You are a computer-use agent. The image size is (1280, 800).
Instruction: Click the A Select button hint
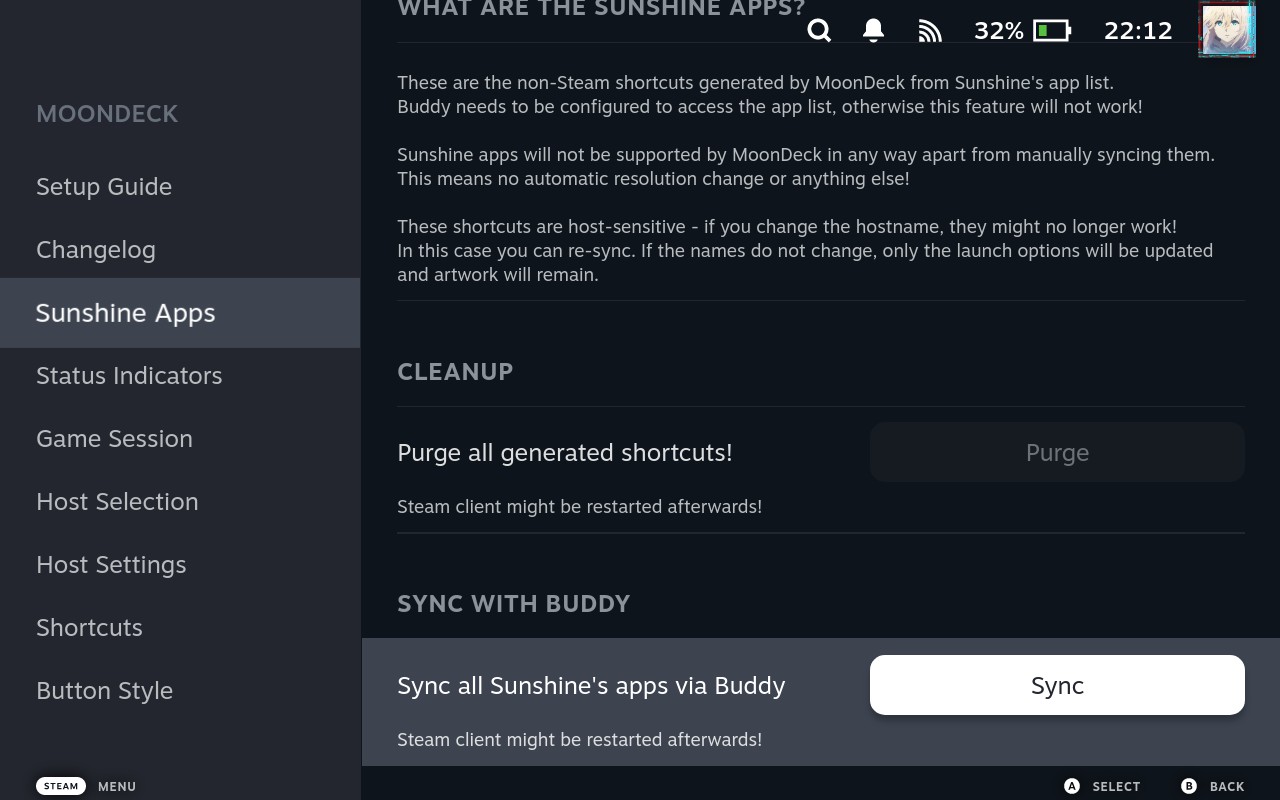[1102, 786]
